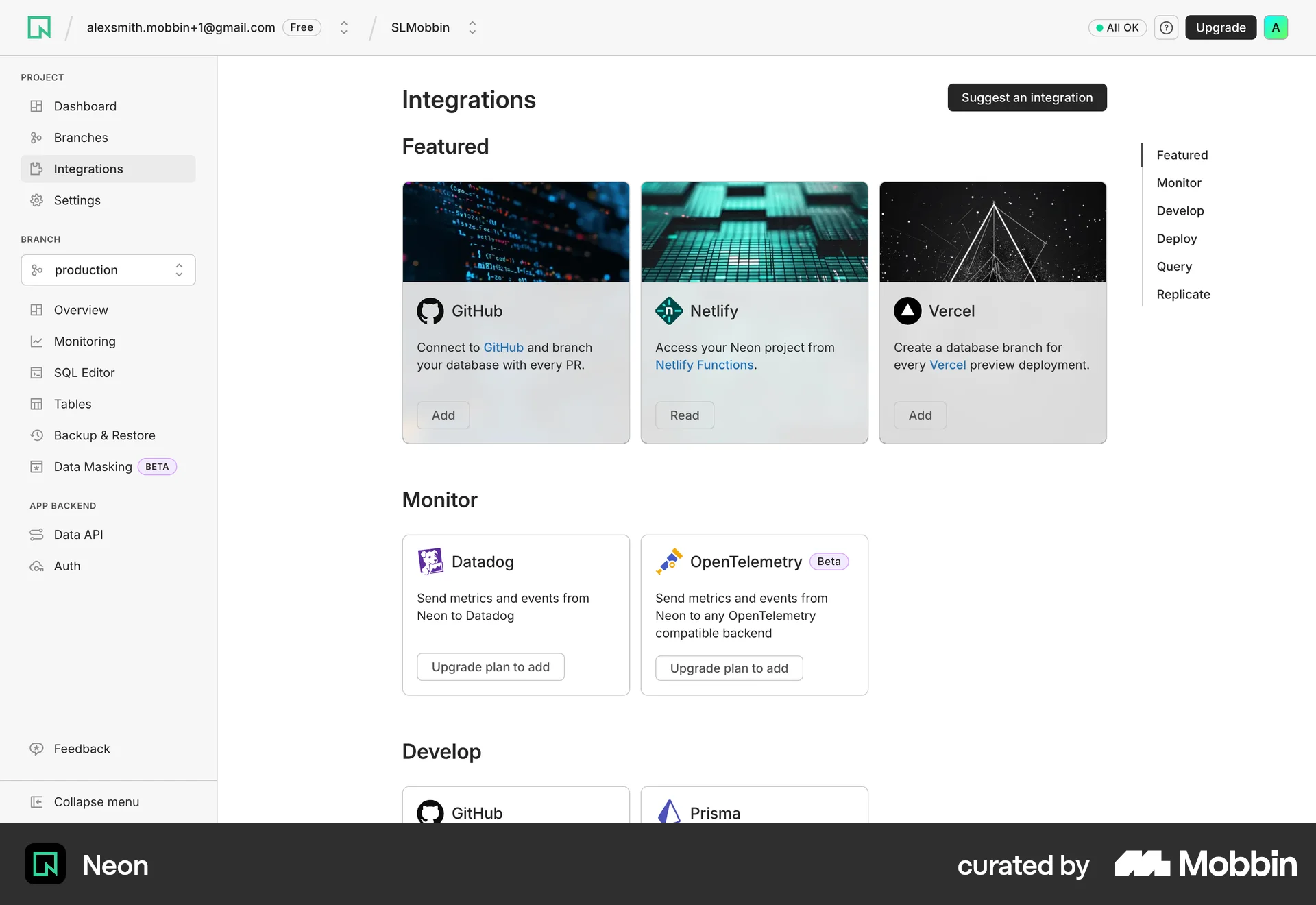The image size is (1316, 905).
Task: Click the Feedback speech bubble icon
Action: click(36, 749)
